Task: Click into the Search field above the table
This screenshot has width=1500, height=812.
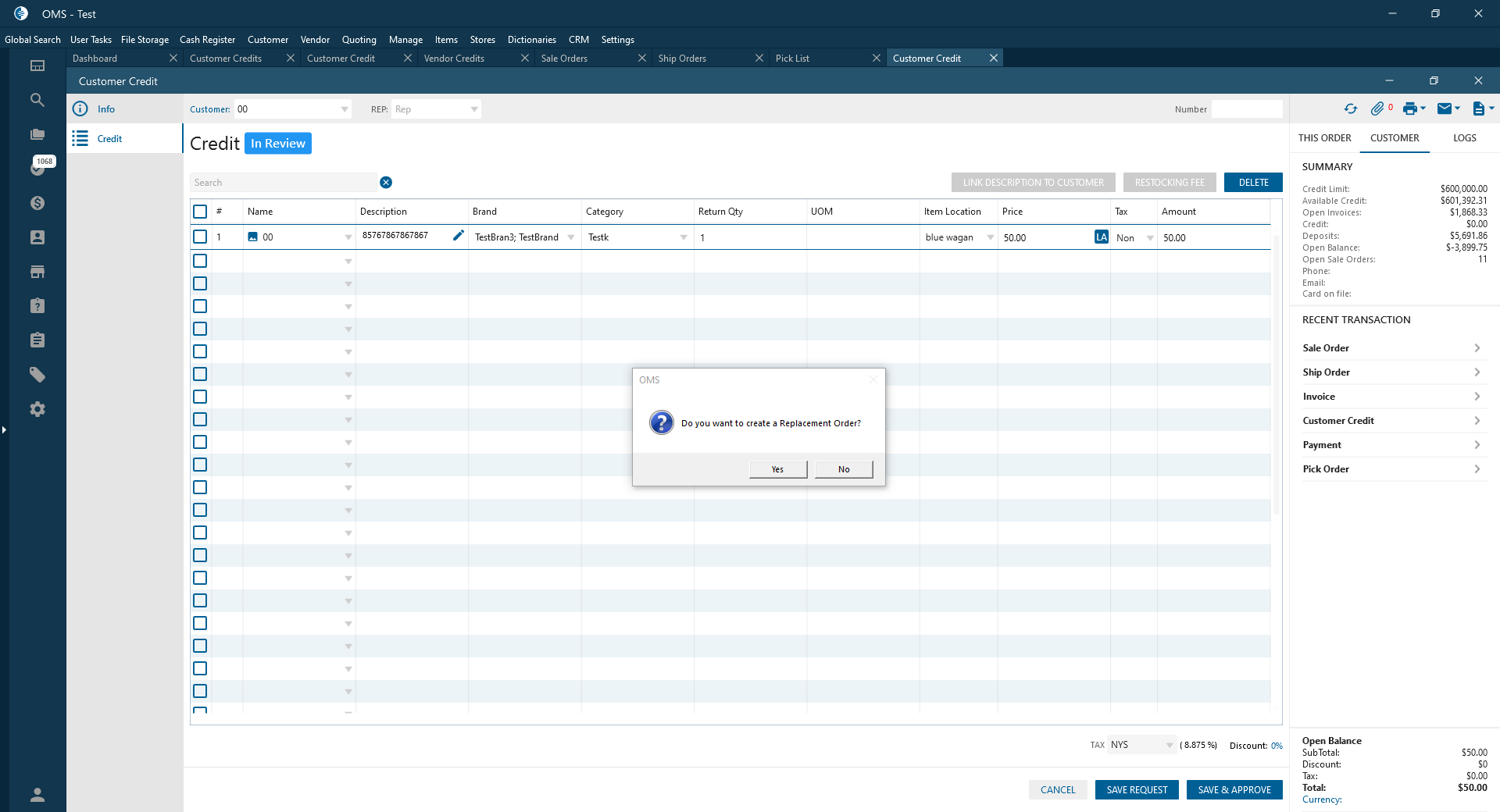Action: click(284, 183)
